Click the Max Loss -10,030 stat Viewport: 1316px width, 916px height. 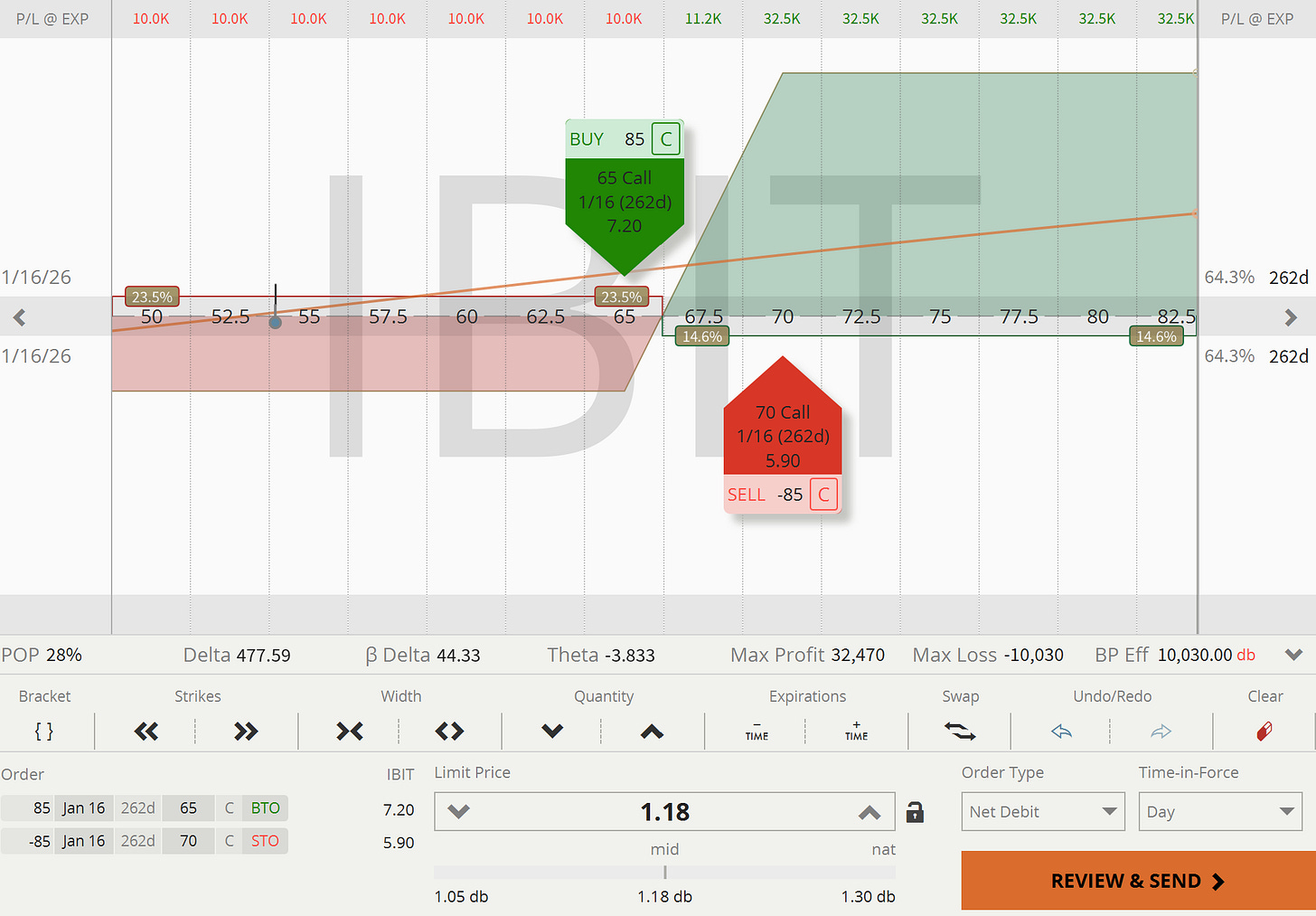tap(988, 655)
